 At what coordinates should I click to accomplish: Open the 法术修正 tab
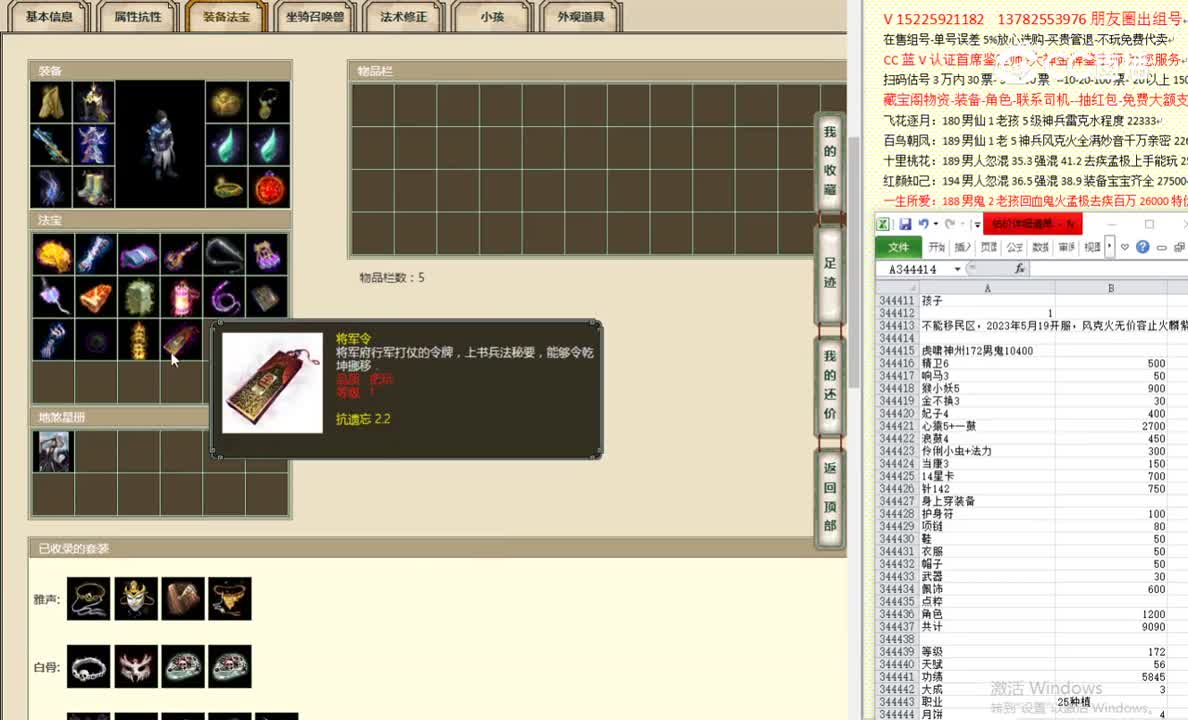(403, 17)
